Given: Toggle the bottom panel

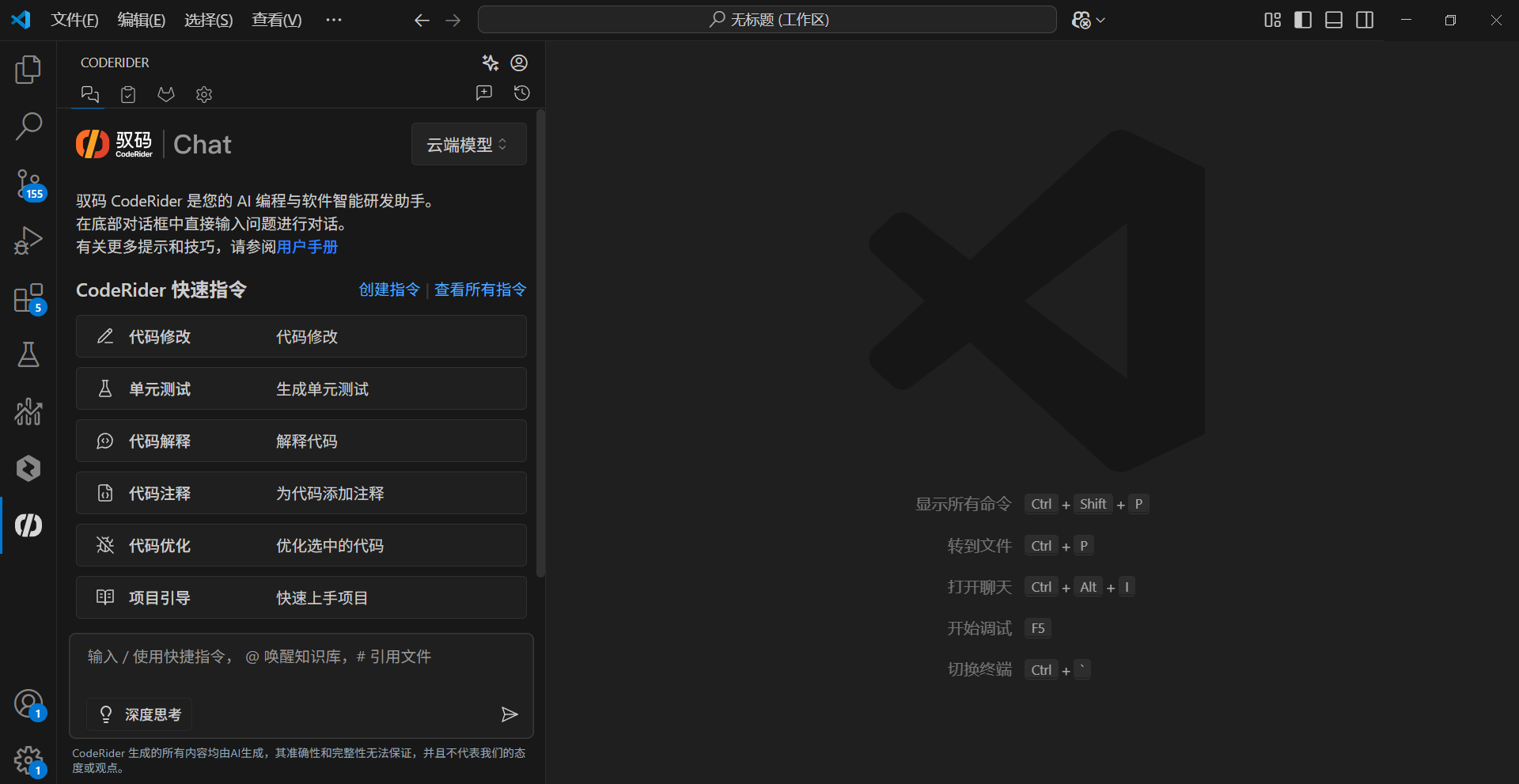Looking at the screenshot, I should pyautogui.click(x=1334, y=20).
